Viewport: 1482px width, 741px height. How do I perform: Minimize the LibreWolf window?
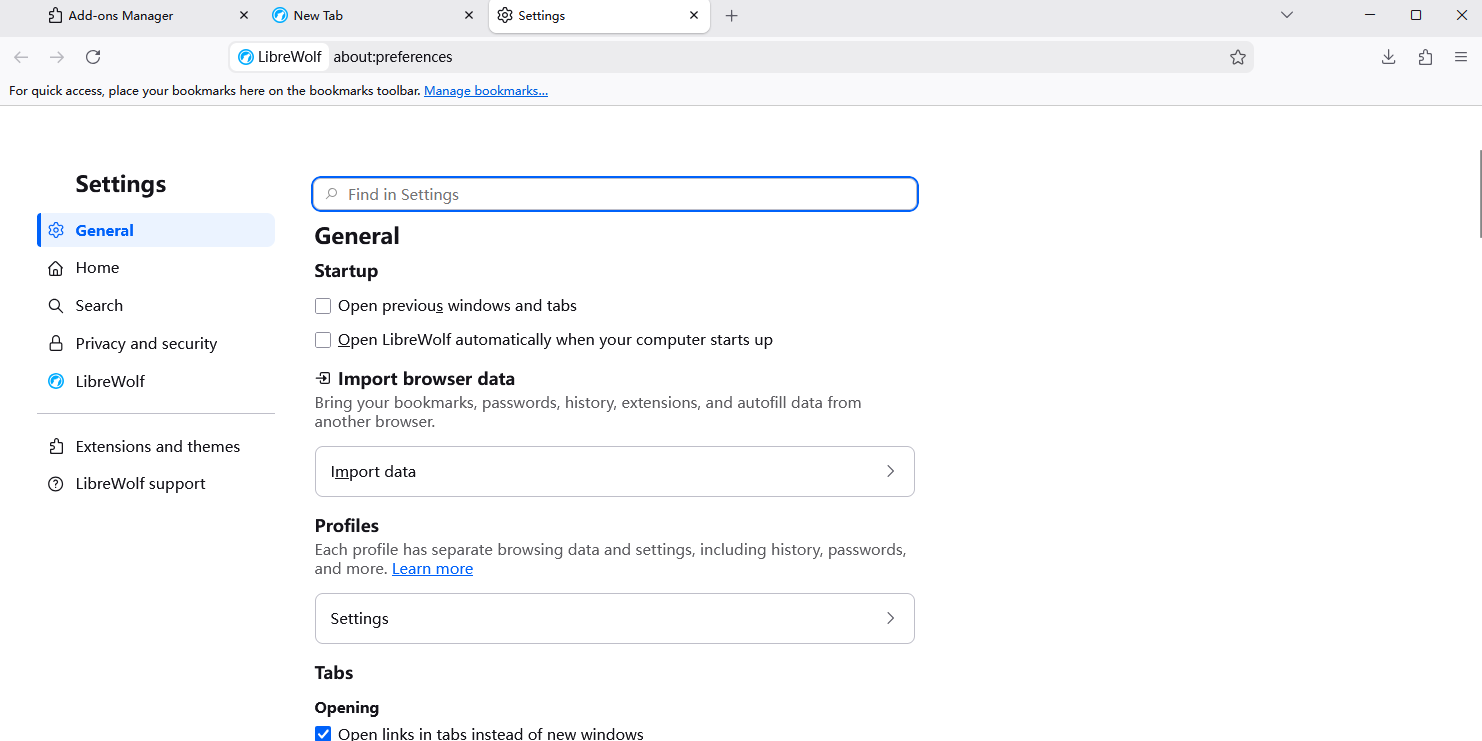pyautogui.click(x=1370, y=15)
